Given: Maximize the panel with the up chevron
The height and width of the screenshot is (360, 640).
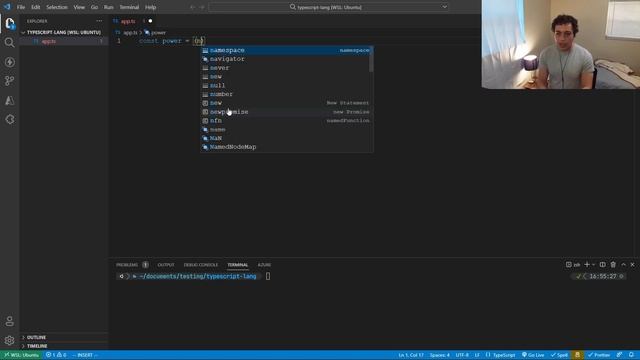Looking at the screenshot, I should (623, 265).
